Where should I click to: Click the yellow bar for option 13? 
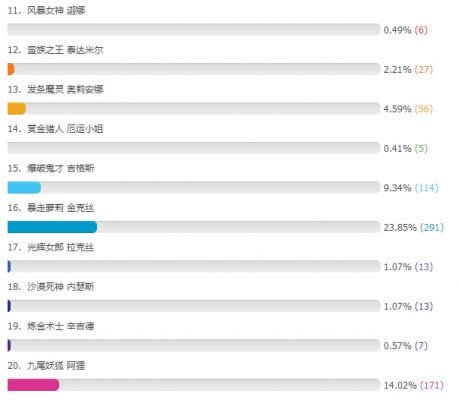coord(17,109)
